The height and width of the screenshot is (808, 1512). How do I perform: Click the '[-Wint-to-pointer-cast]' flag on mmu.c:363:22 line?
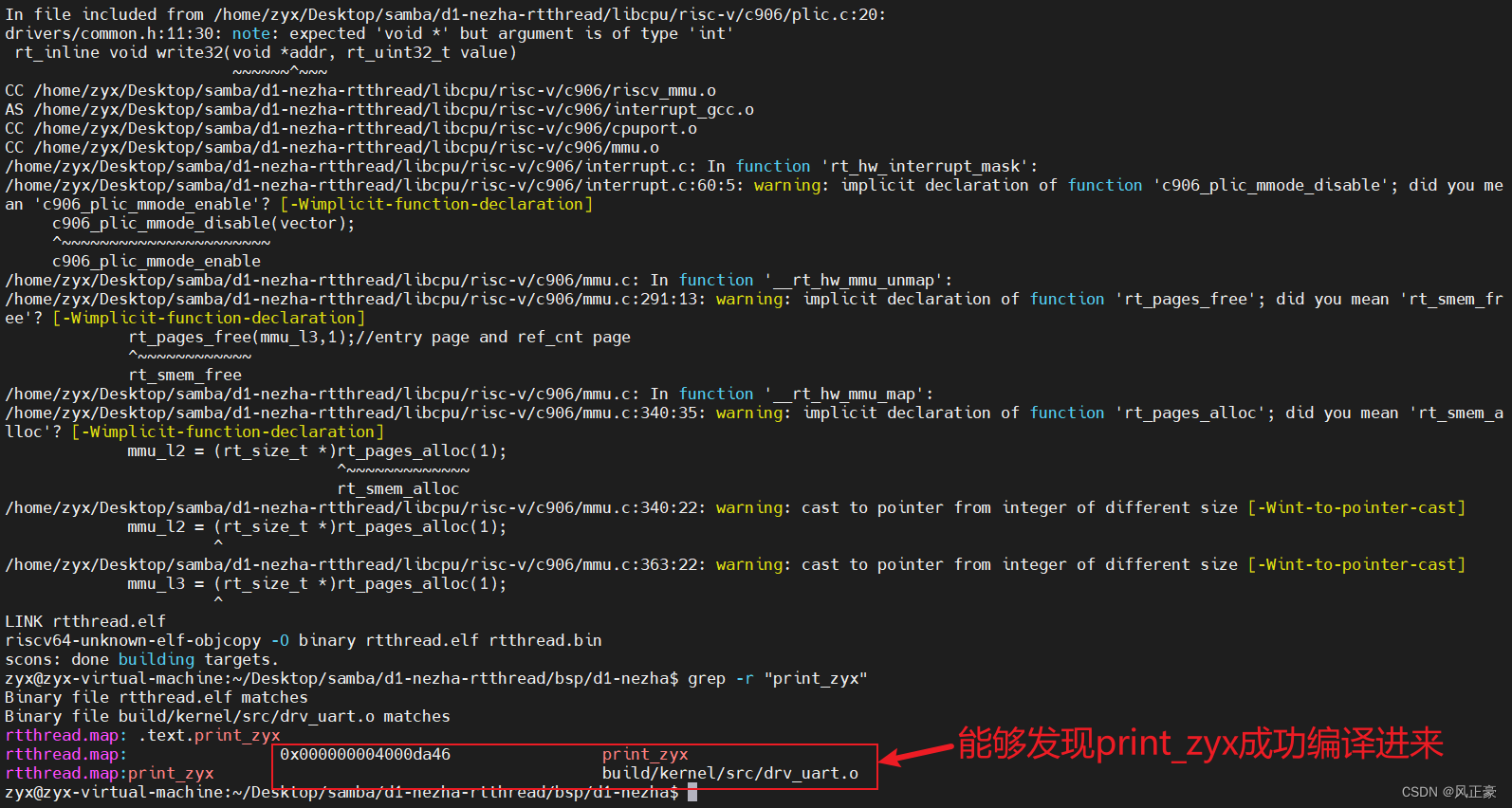1356,564
